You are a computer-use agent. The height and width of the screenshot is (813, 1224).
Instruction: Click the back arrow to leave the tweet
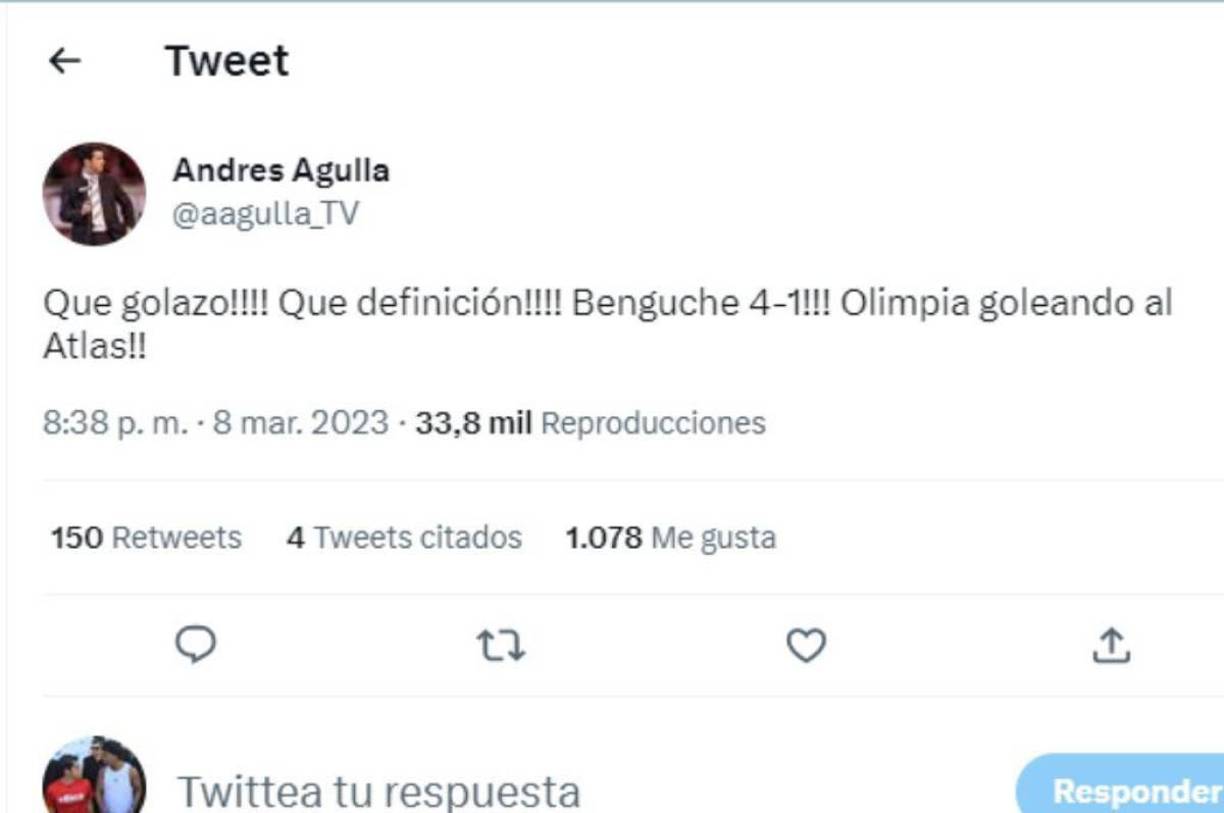[x=66, y=61]
